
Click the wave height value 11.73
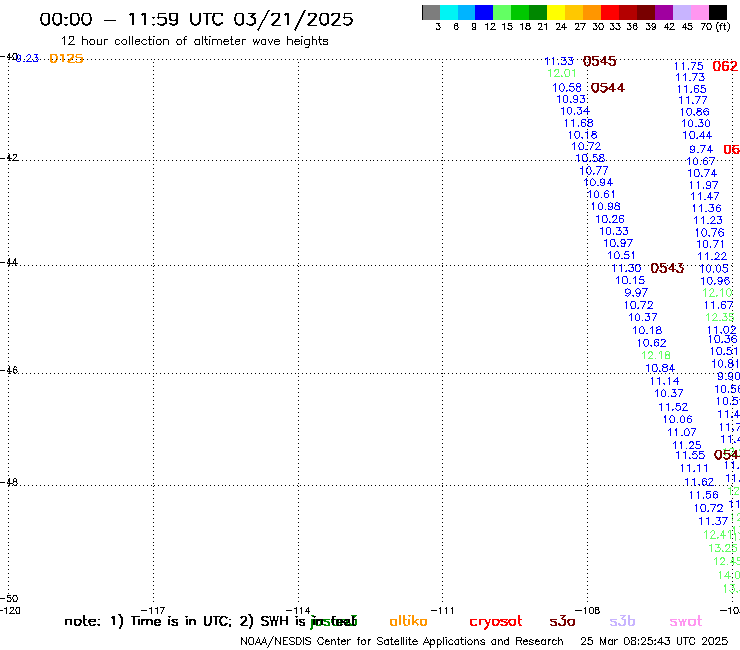pyautogui.click(x=690, y=77)
